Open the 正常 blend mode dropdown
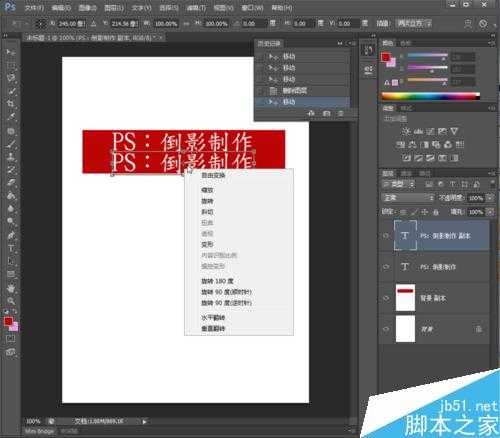Viewport: 500px width, 438px height. coord(409,198)
